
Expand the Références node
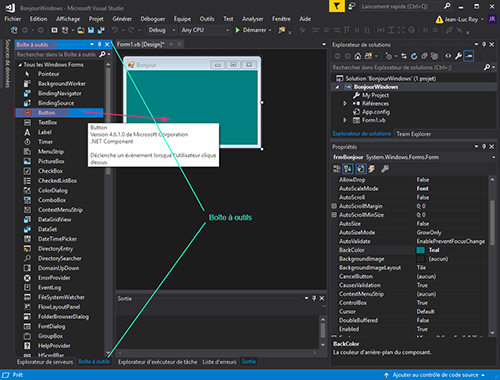coord(345,104)
